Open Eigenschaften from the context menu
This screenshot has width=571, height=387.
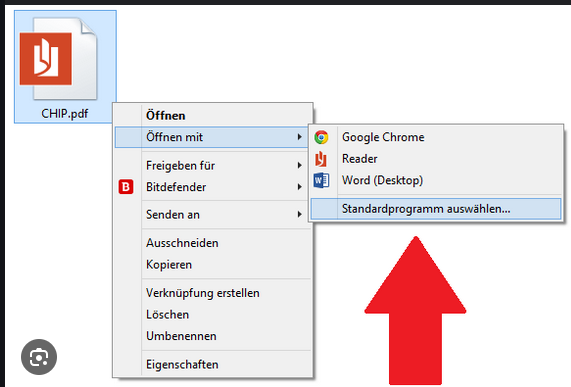[213, 364]
